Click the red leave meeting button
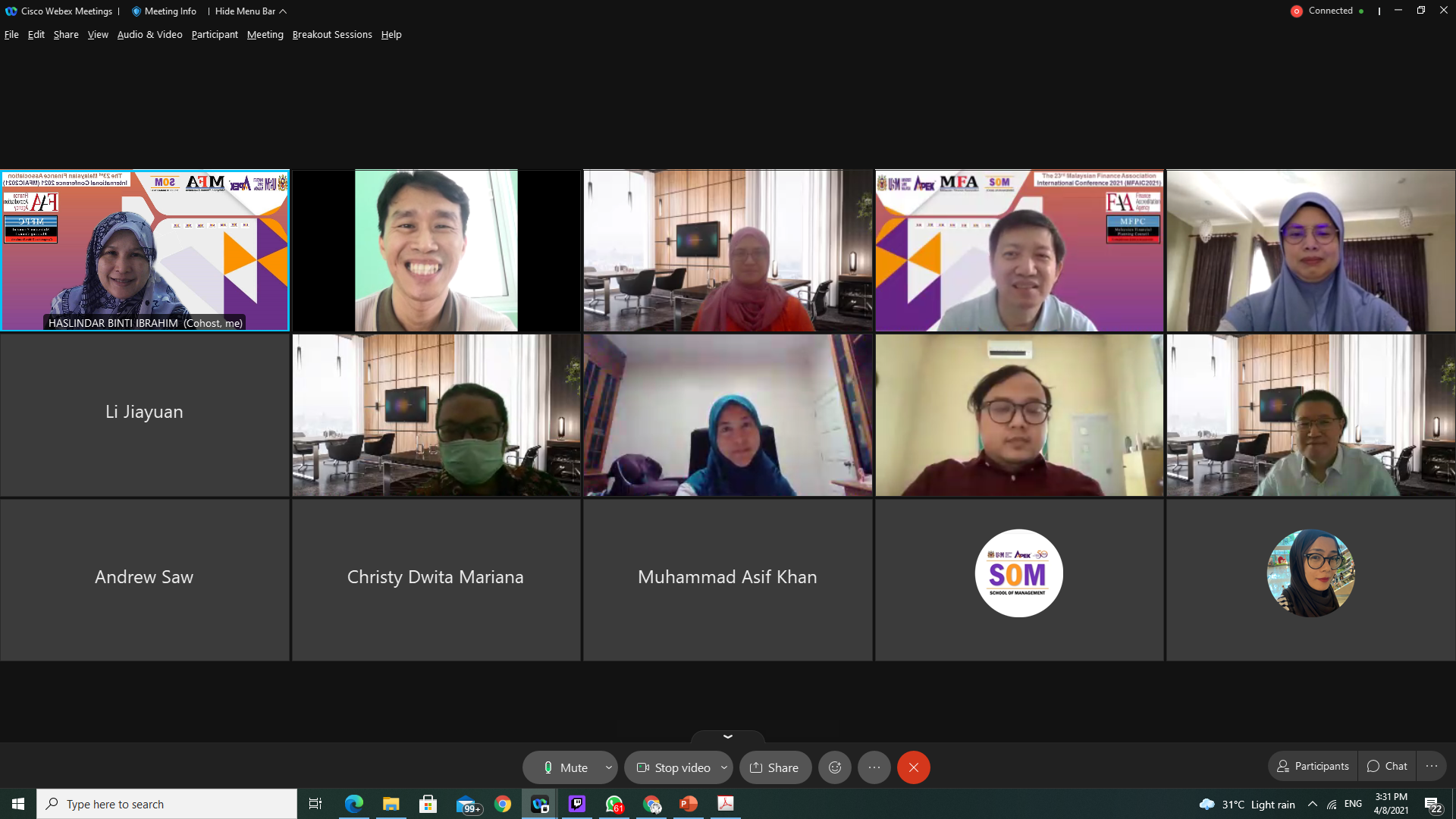This screenshot has width=1456, height=819. (x=913, y=767)
